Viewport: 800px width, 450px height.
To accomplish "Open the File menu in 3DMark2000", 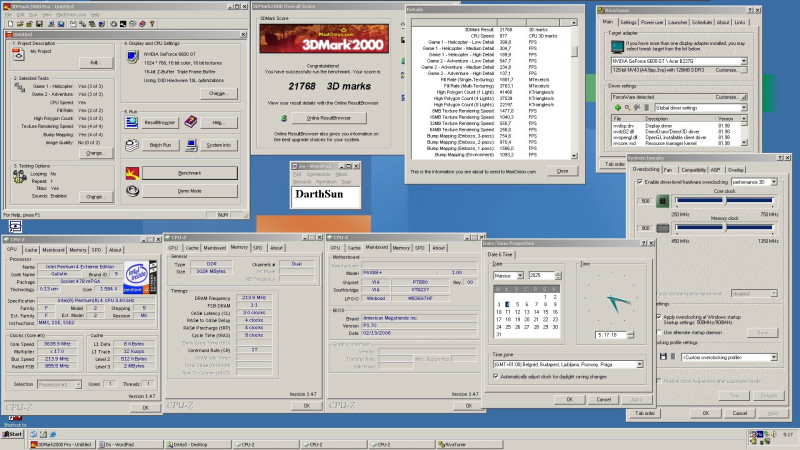I will (x=8, y=15).
